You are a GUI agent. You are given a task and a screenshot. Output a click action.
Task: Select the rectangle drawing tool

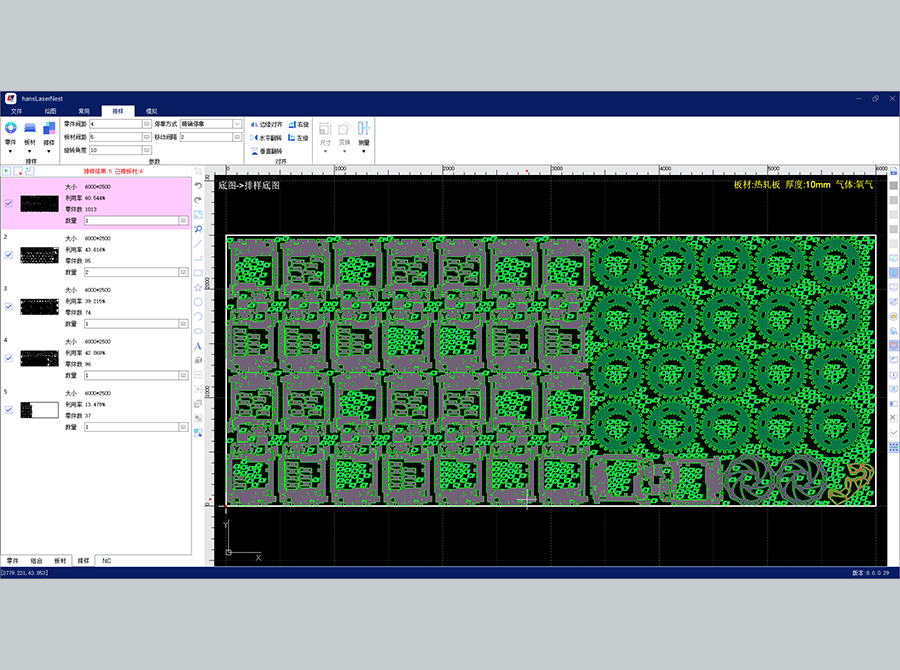pos(198,272)
